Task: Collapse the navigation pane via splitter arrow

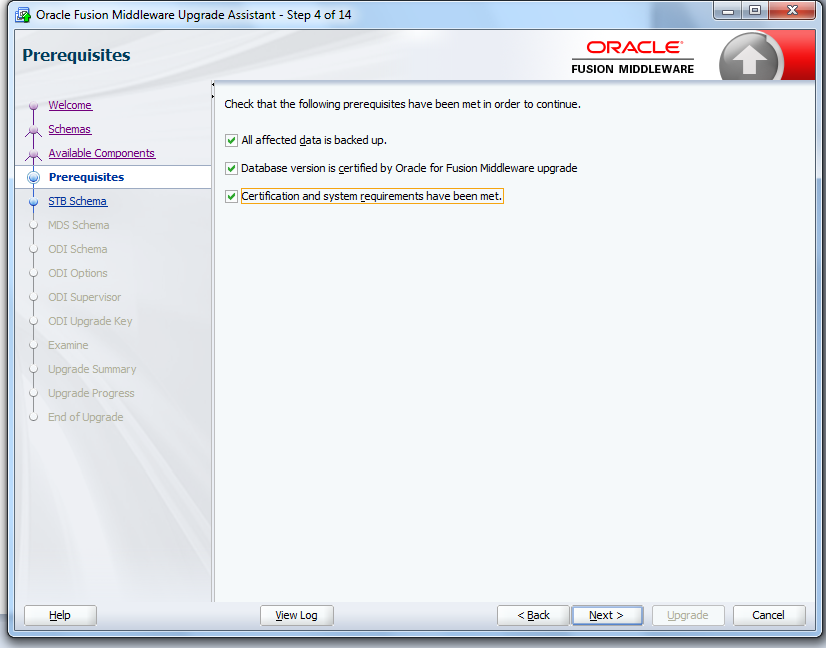Action: coord(213,84)
